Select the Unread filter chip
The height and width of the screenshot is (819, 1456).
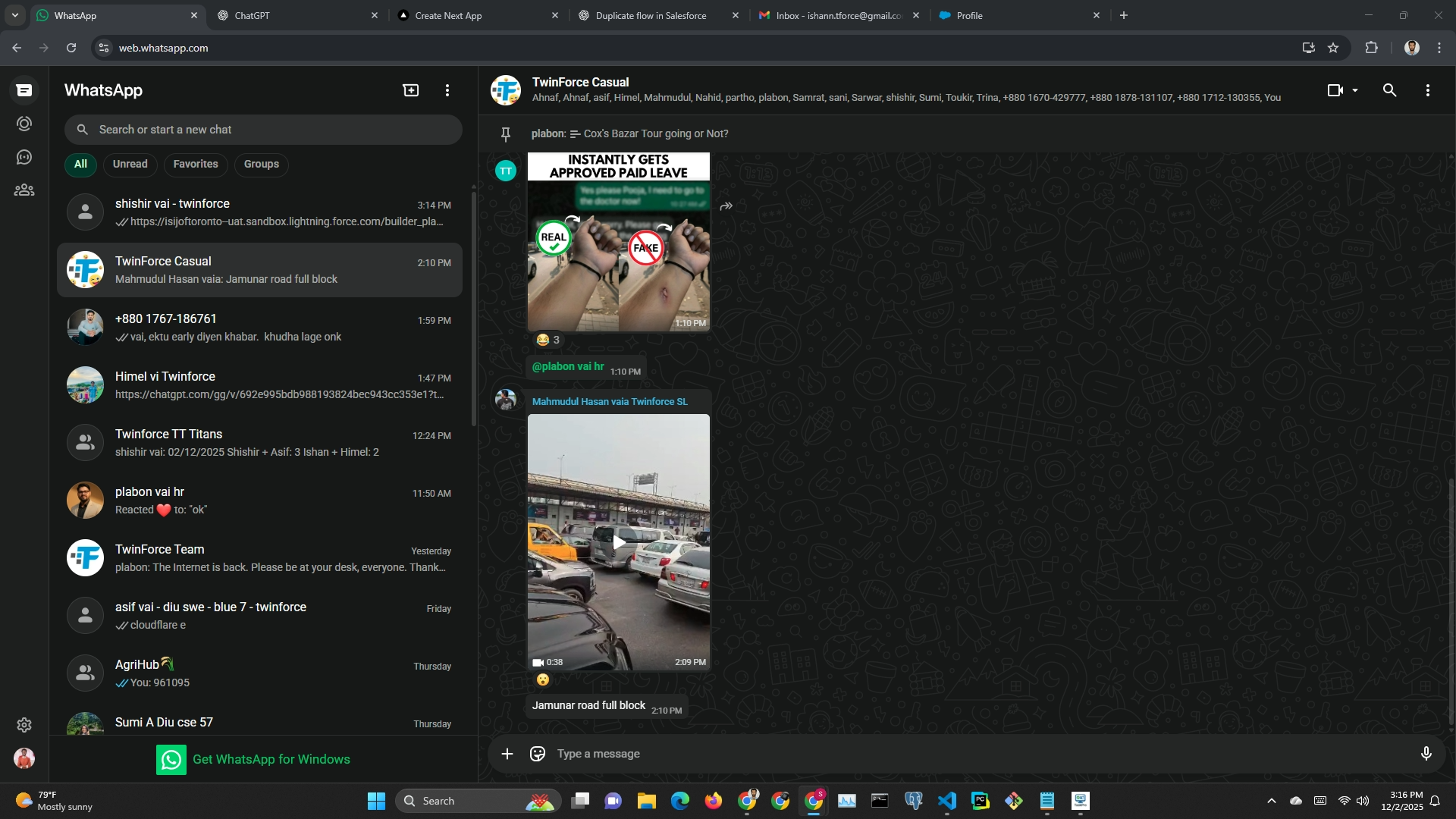coord(130,164)
